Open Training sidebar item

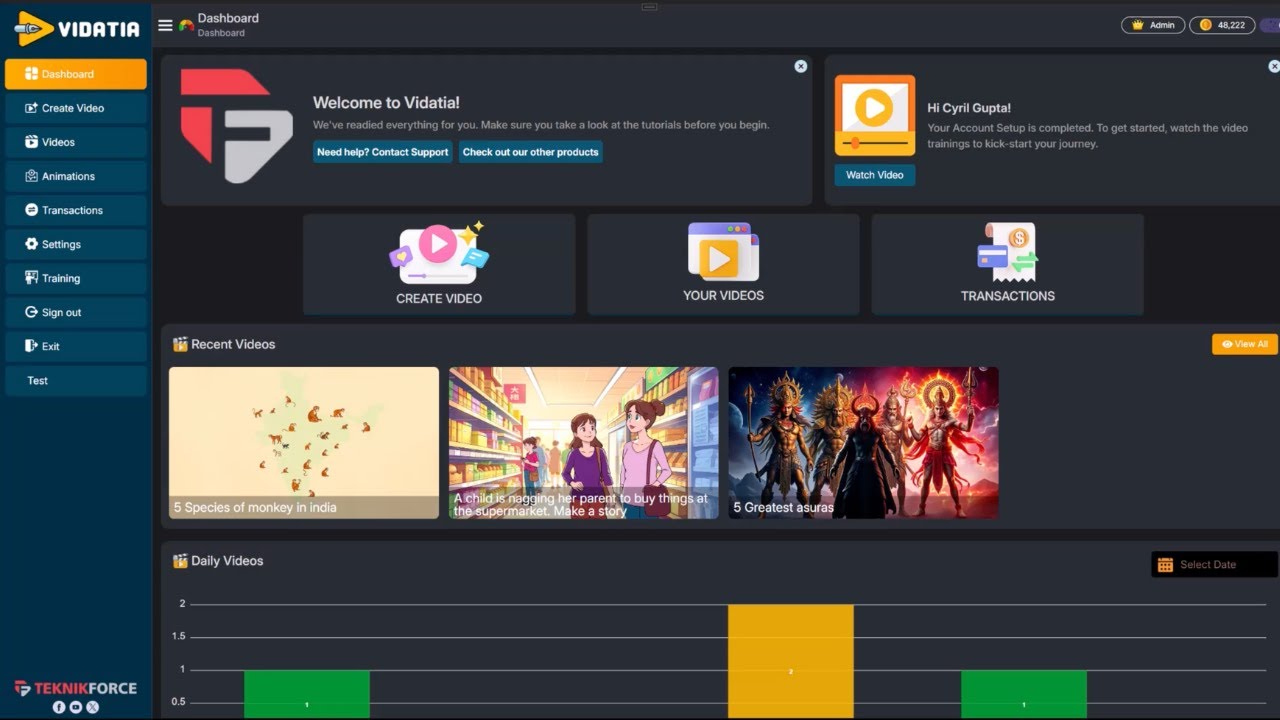[76, 278]
